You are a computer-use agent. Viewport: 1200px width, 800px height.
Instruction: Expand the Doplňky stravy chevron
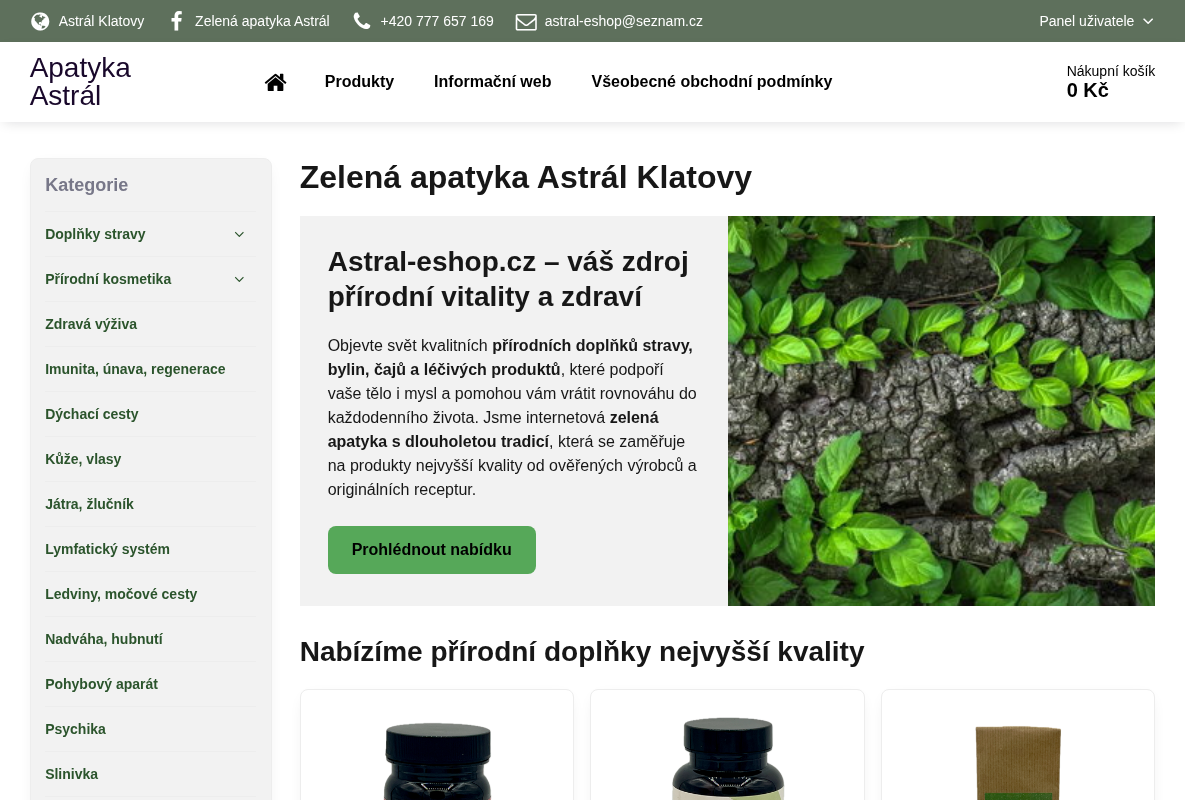(239, 234)
